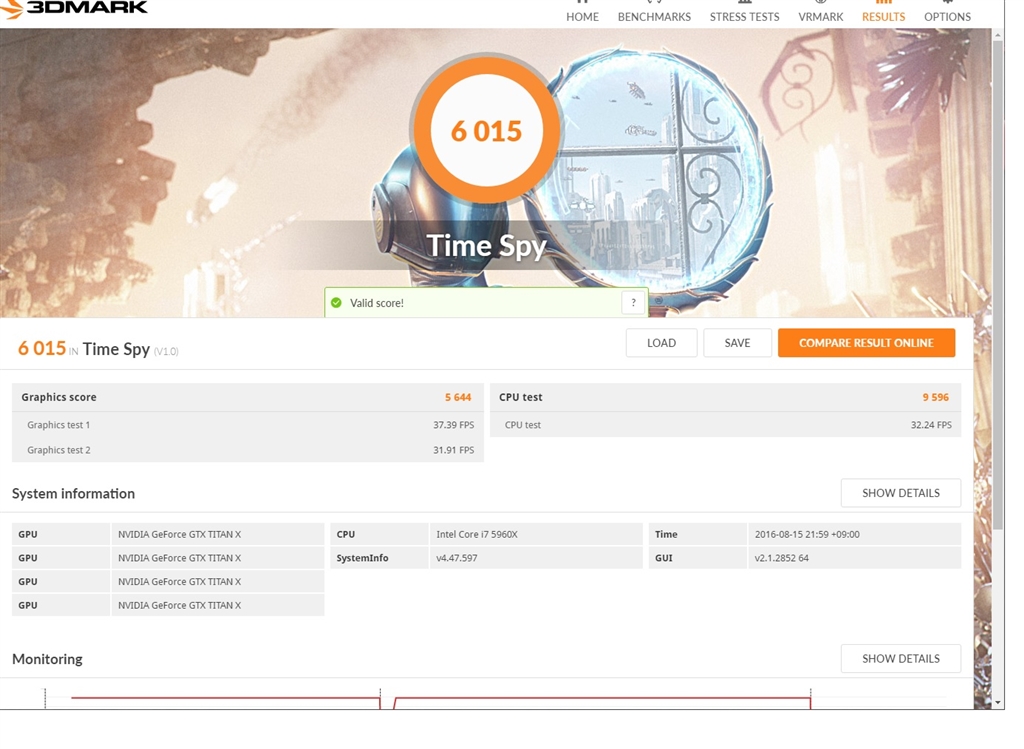Click the Graphics score header label
Image resolution: width=1024 pixels, height=749 pixels.
[x=59, y=397]
